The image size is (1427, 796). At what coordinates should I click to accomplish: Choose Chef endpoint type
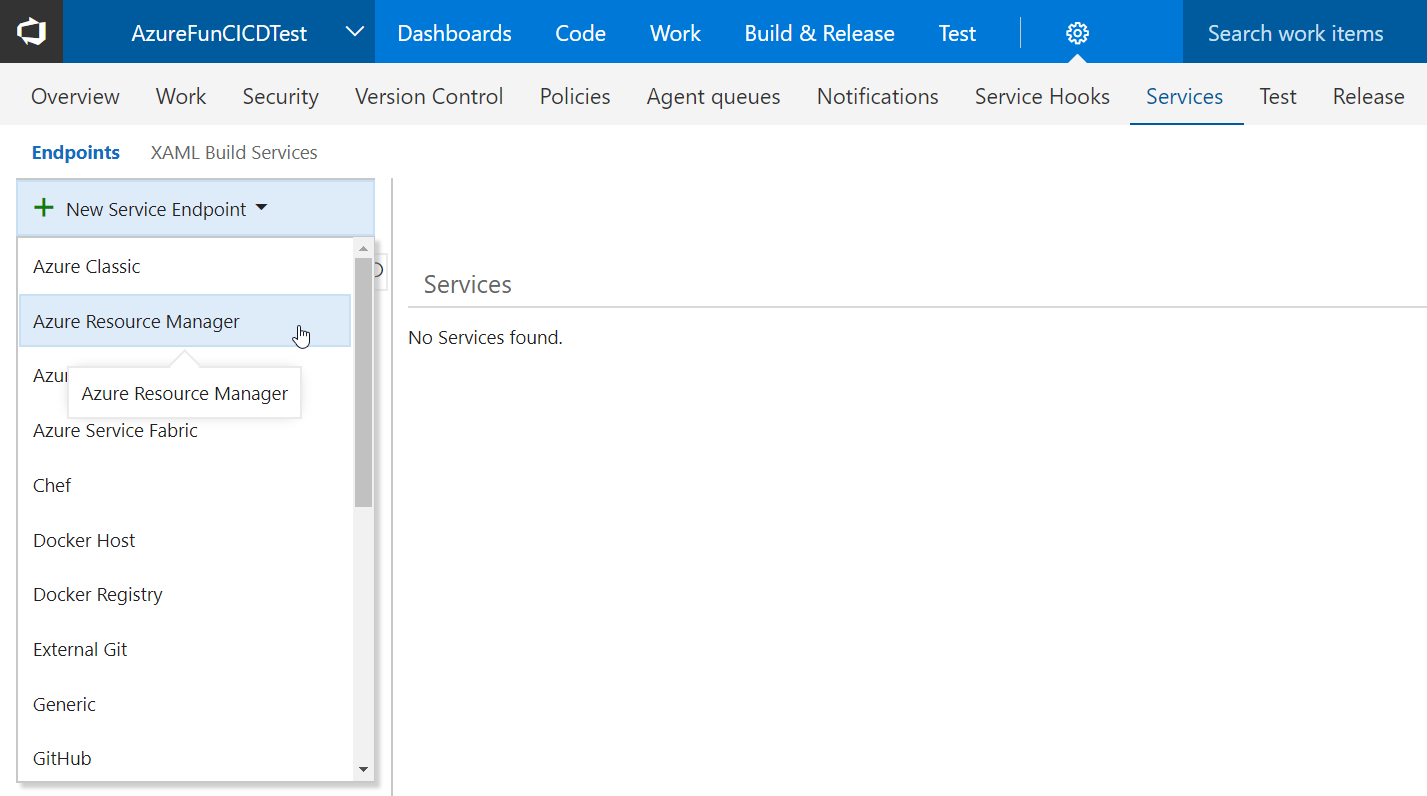coord(185,485)
